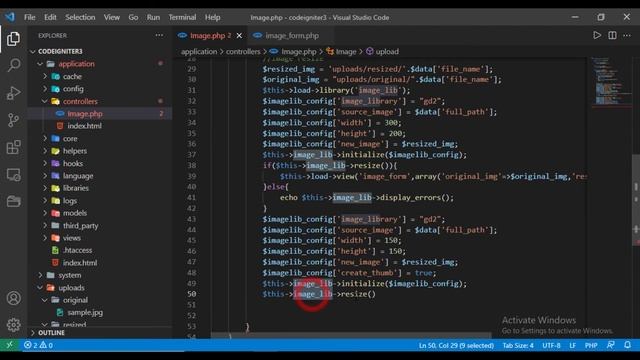Change Tab Size: 4 indentation setting
Viewport: 640px width, 360px height.
[x=518, y=345]
